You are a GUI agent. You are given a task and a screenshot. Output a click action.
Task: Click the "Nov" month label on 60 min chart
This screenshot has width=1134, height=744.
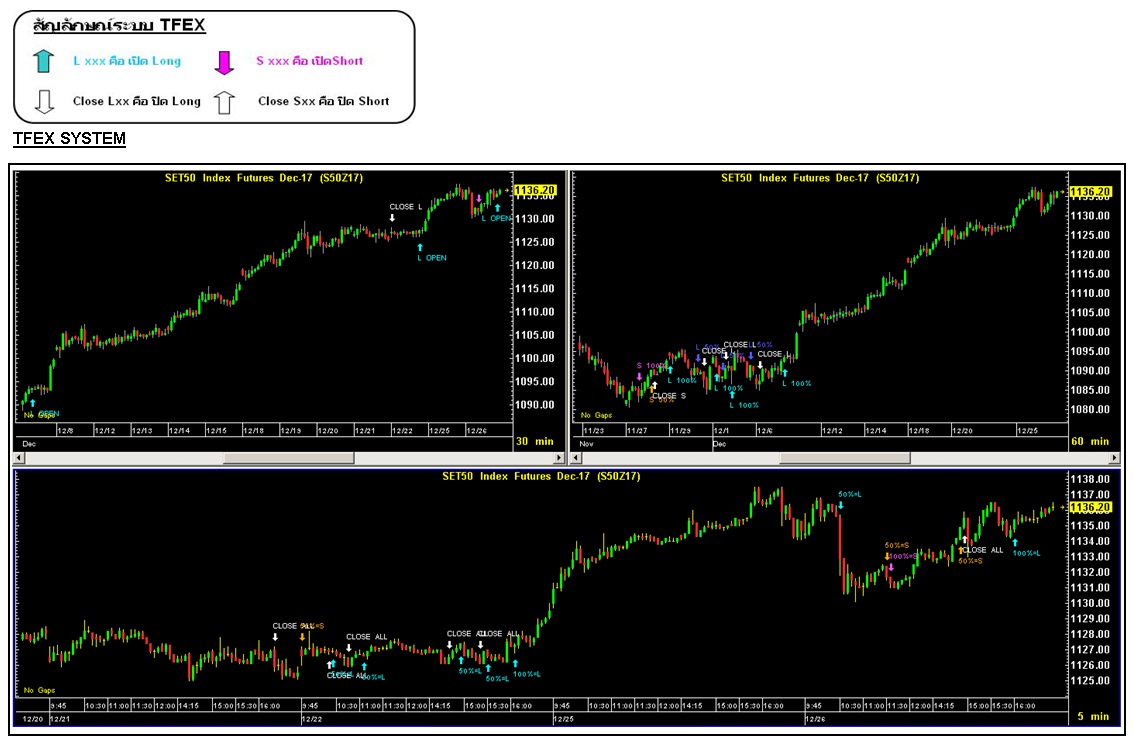coord(587,444)
